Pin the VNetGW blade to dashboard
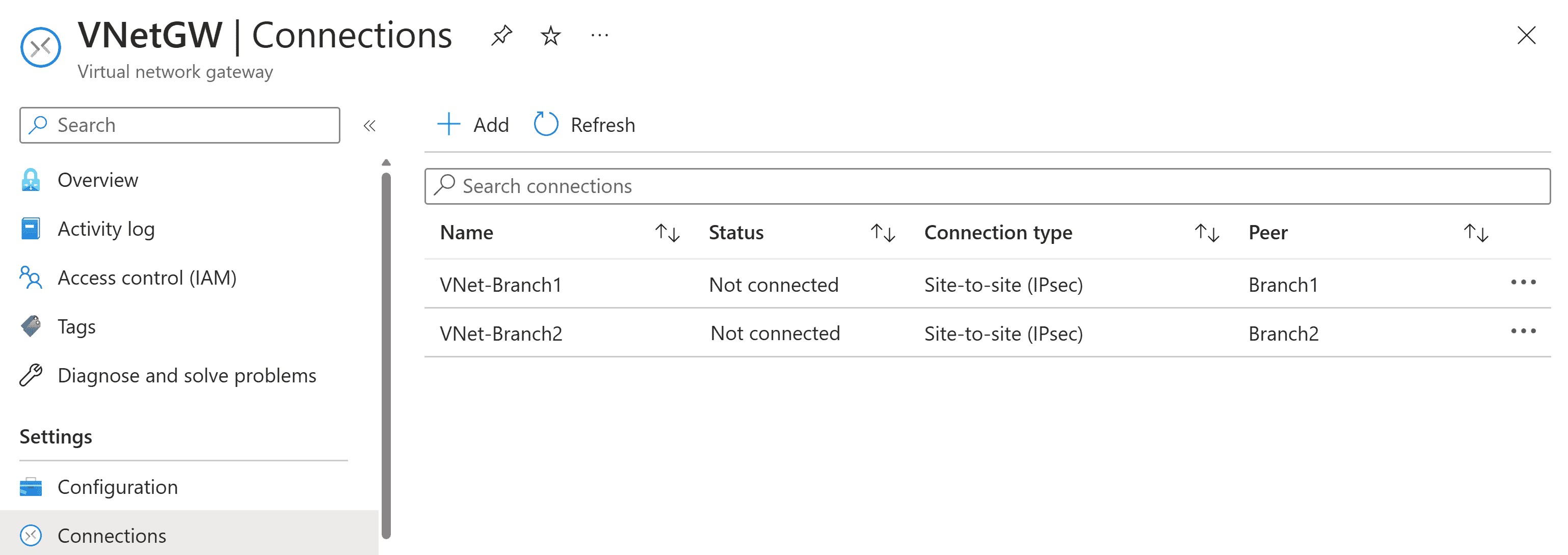The image size is (1568, 555). coord(501,35)
